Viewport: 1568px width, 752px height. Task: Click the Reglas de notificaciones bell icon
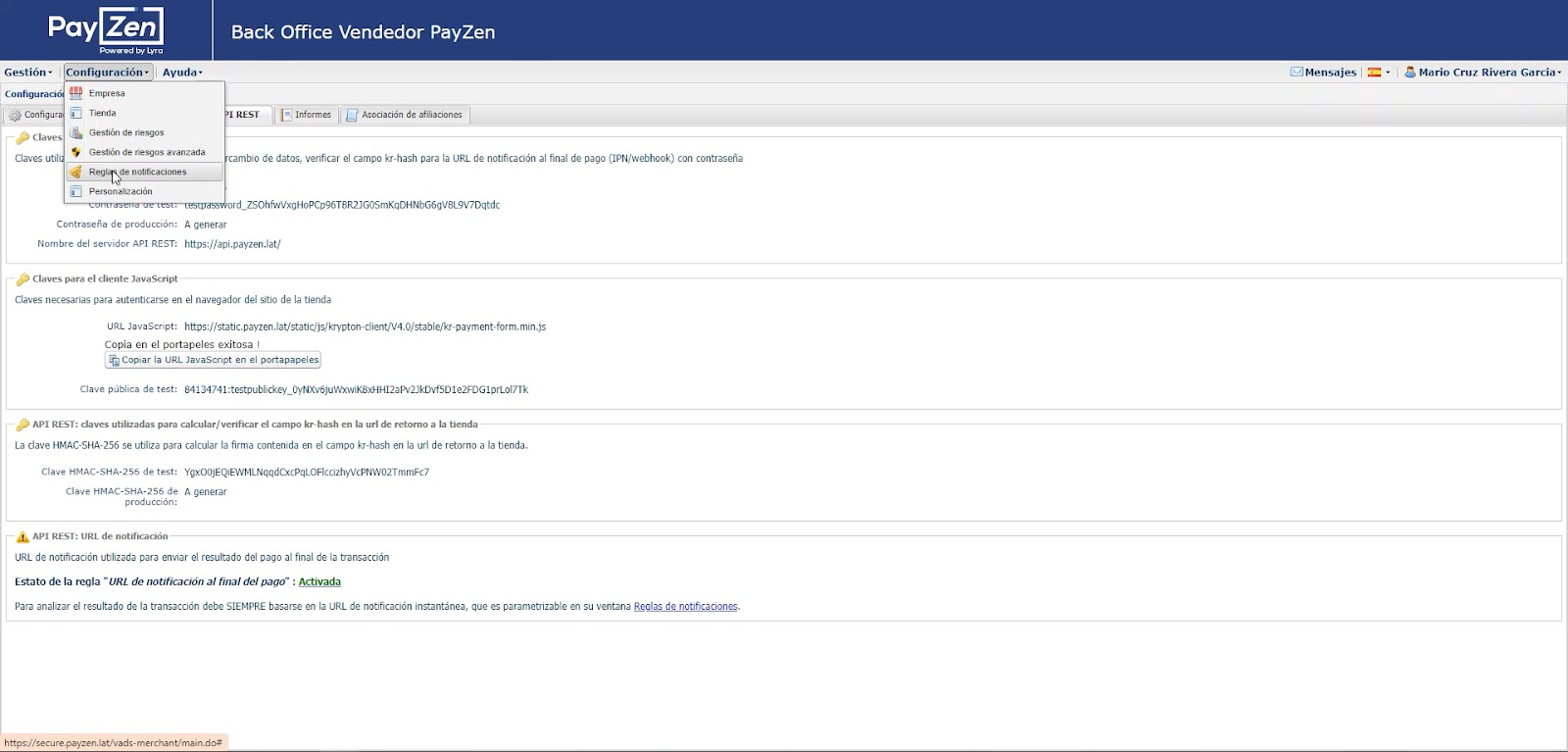point(75,172)
